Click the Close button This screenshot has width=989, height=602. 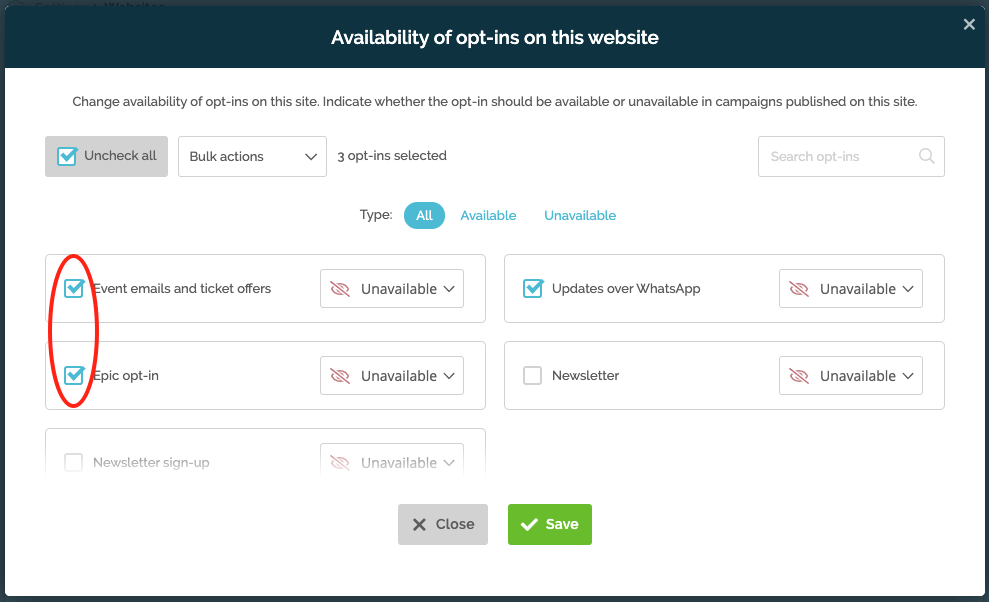tap(443, 524)
